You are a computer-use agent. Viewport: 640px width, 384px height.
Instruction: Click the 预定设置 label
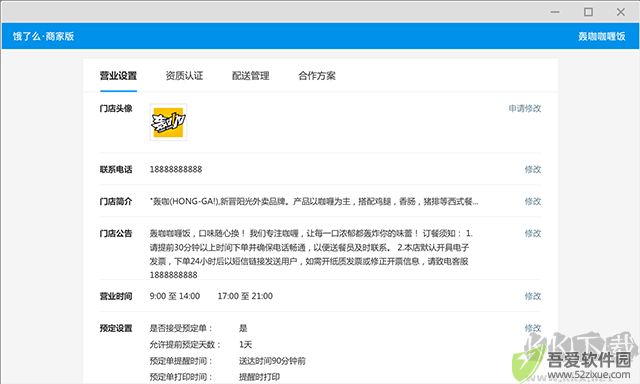(116, 328)
